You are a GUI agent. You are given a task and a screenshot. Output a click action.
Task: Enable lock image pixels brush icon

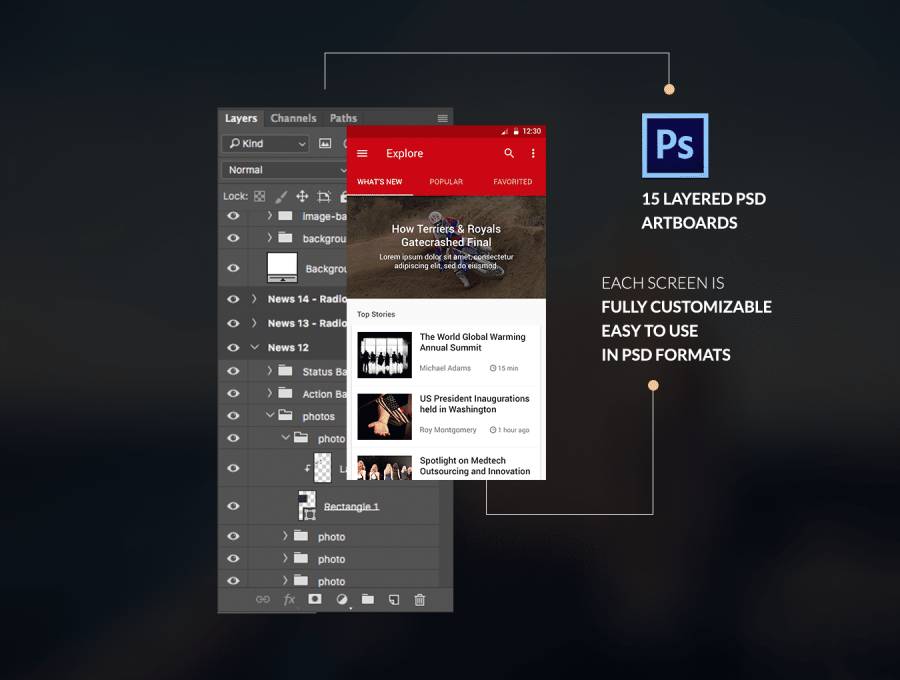click(x=281, y=196)
